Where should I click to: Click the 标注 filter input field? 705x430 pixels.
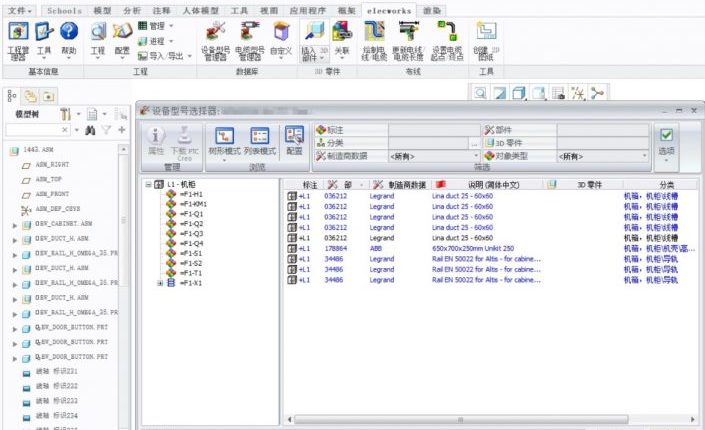click(434, 130)
